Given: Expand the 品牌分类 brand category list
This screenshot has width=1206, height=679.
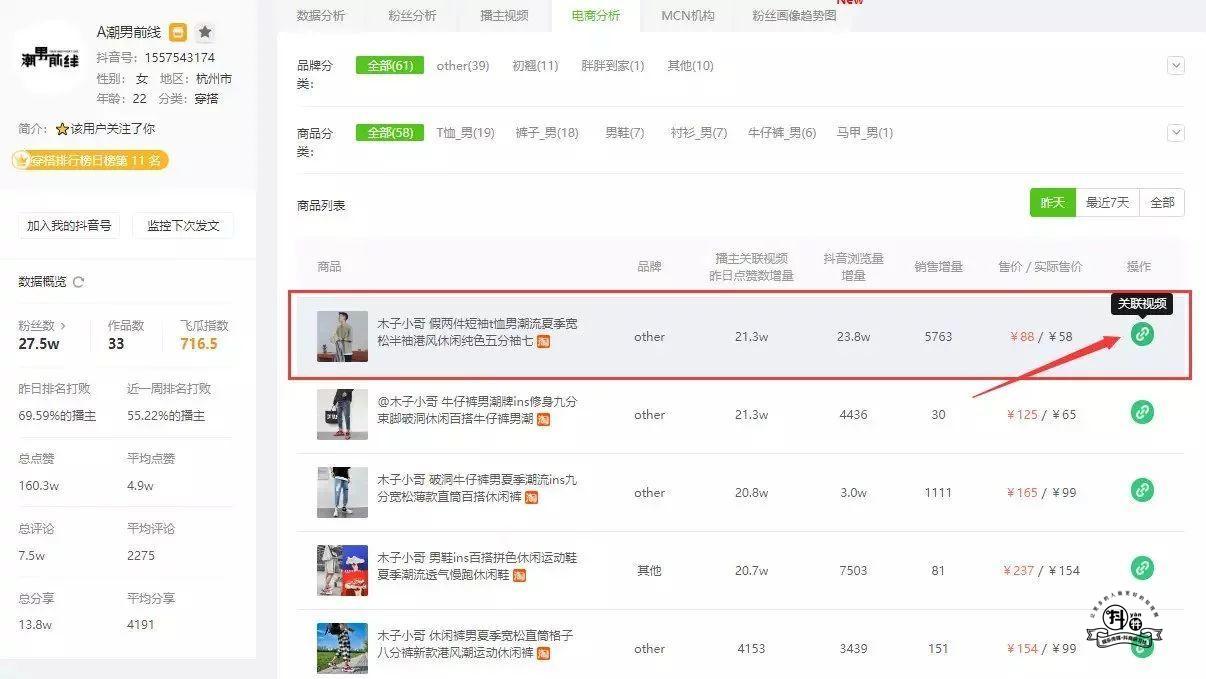Looking at the screenshot, I should [1176, 66].
